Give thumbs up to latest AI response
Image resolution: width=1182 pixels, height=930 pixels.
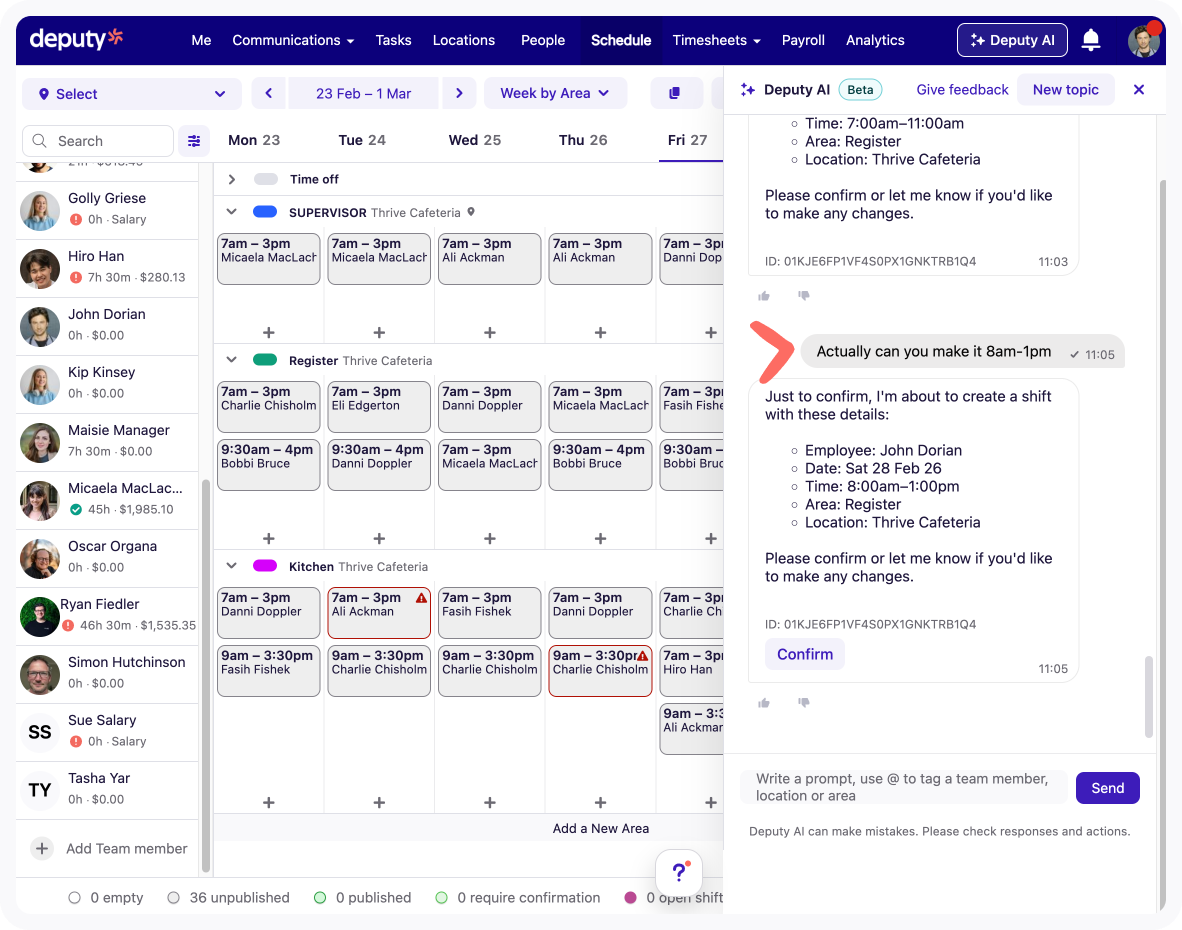click(x=764, y=703)
